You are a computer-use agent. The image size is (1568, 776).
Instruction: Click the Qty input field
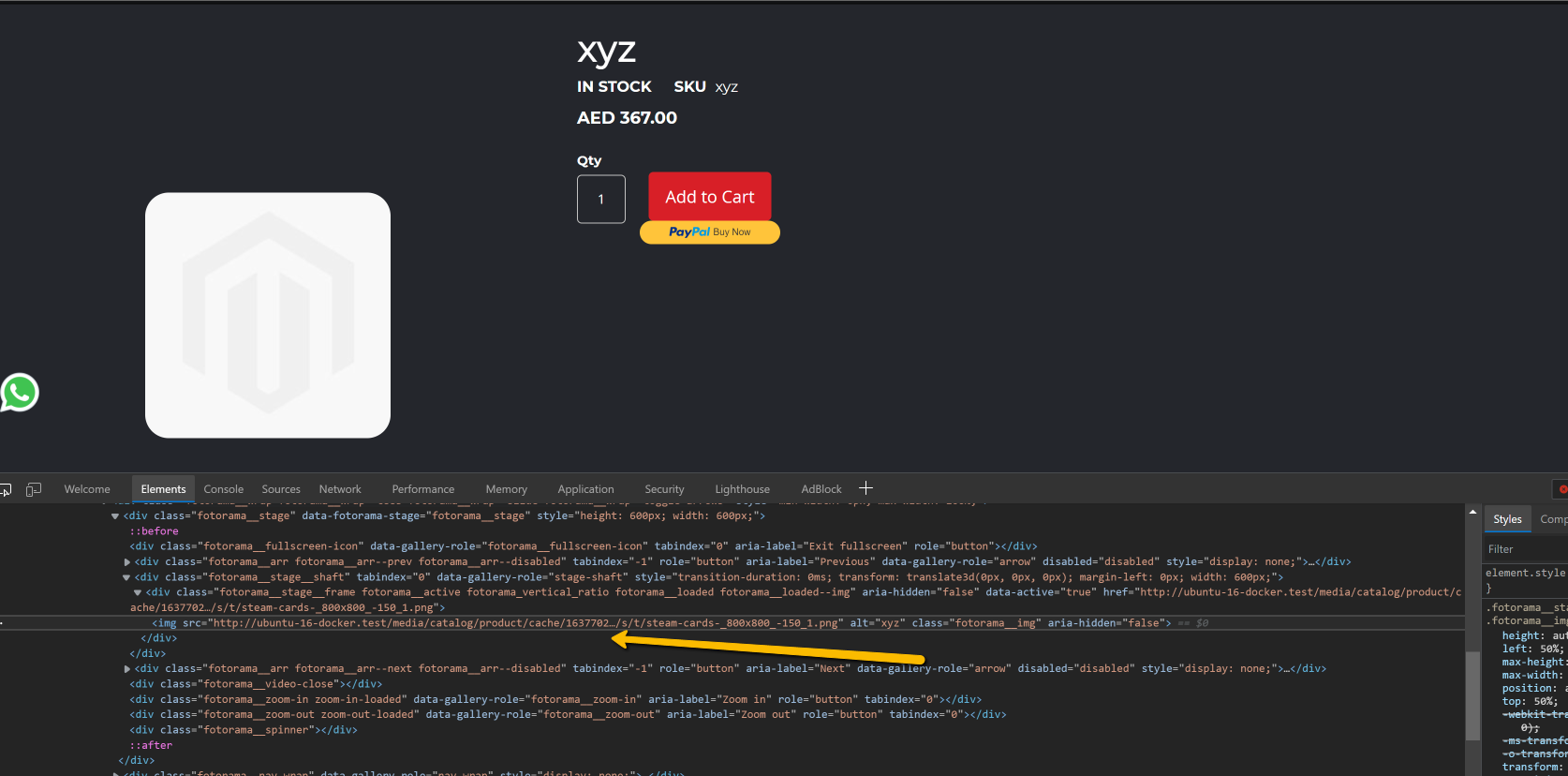click(x=600, y=200)
